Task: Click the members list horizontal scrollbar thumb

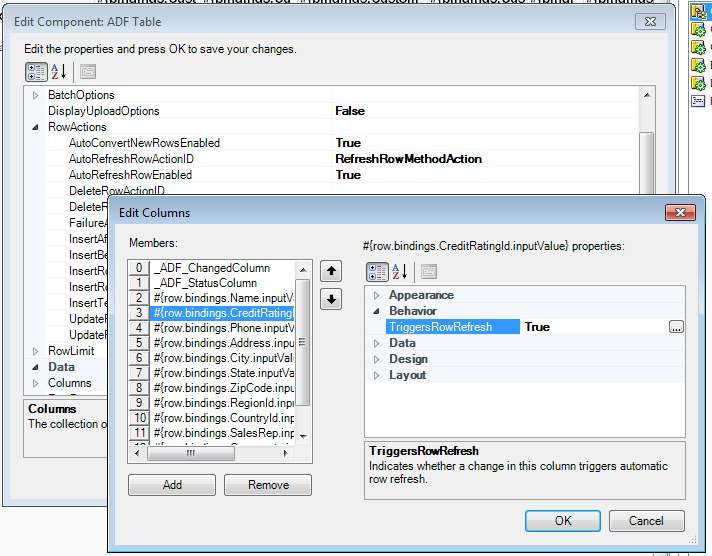Action: (x=191, y=453)
